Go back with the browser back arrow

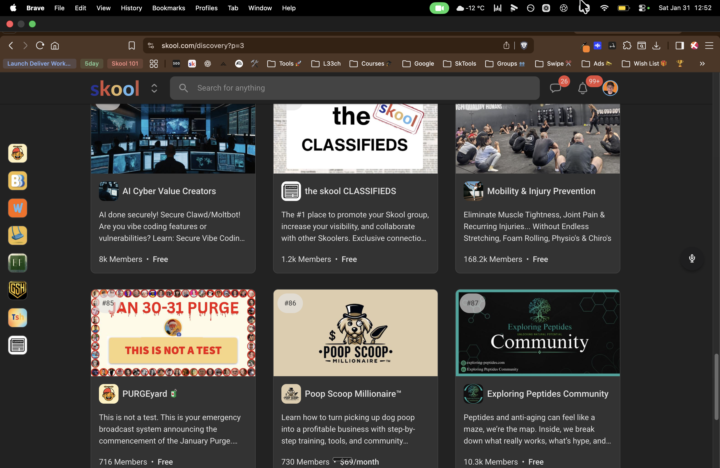pyautogui.click(x=11, y=45)
